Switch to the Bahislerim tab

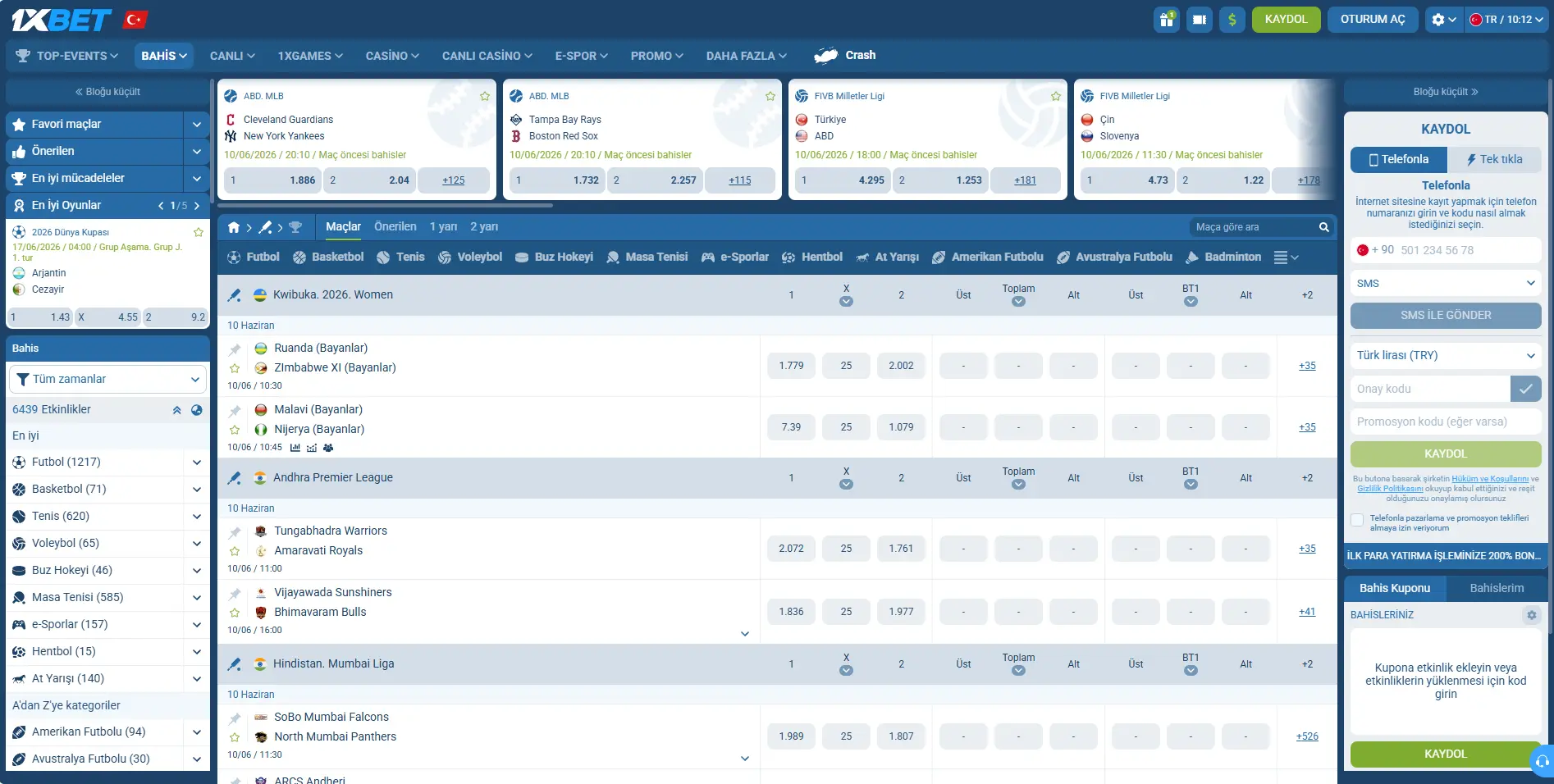1497,589
